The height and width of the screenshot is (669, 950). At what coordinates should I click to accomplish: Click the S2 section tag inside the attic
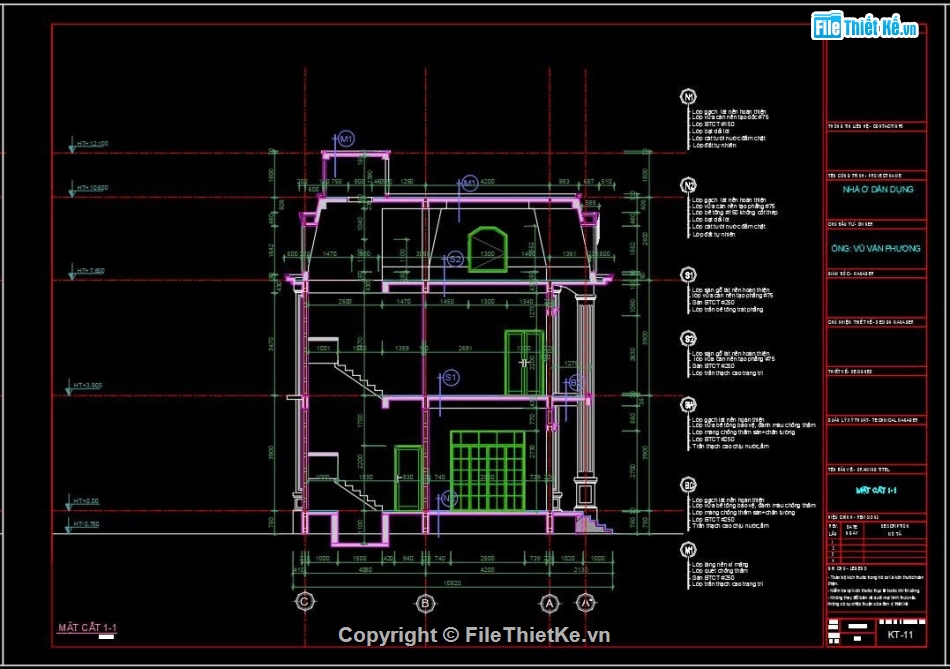pyautogui.click(x=455, y=260)
